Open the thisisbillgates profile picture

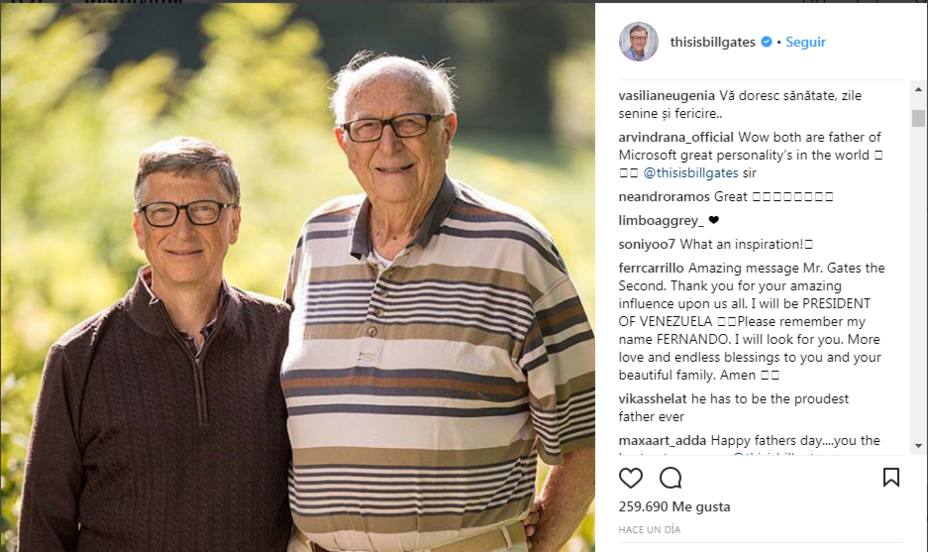click(x=639, y=41)
